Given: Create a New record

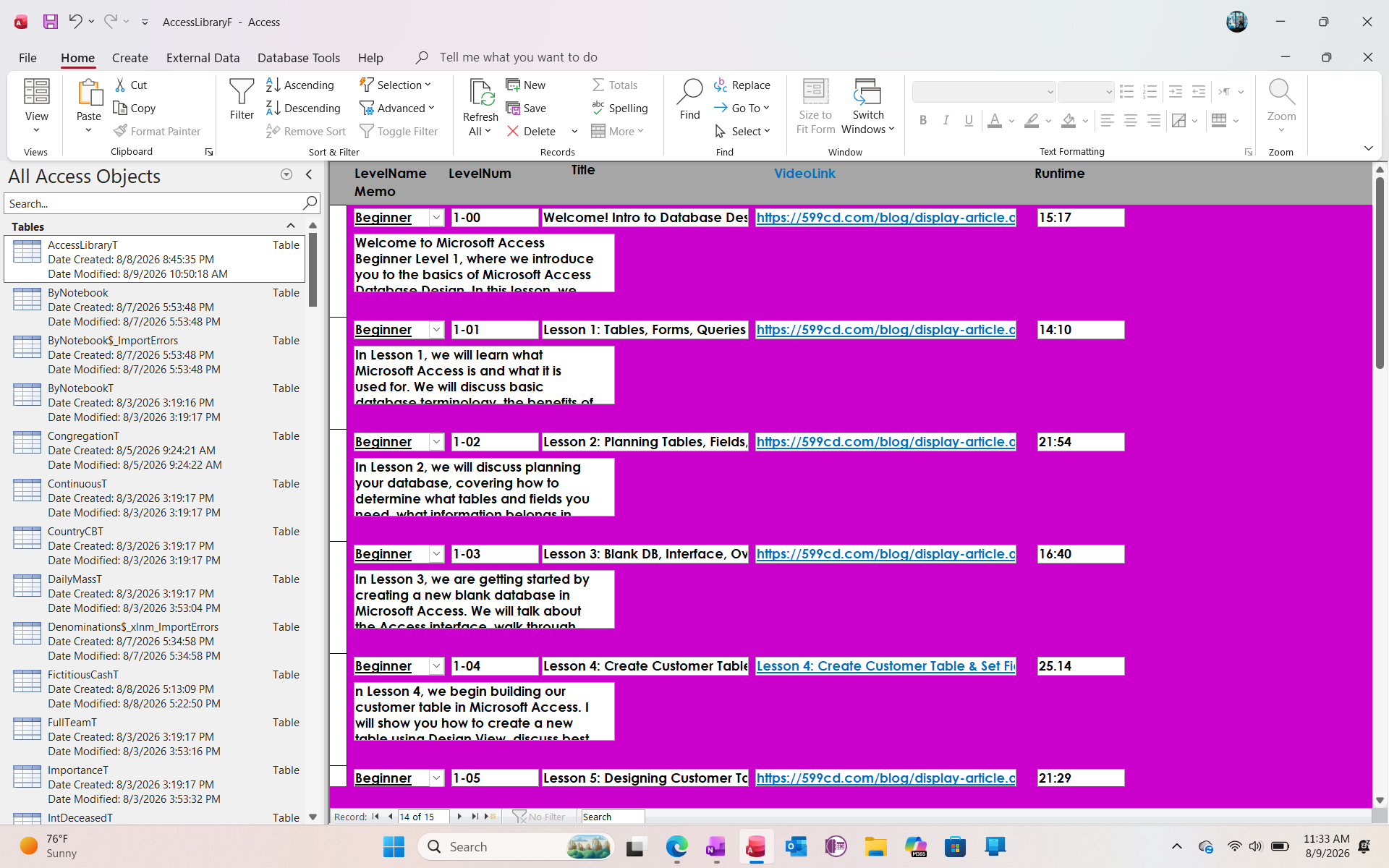Looking at the screenshot, I should (526, 85).
